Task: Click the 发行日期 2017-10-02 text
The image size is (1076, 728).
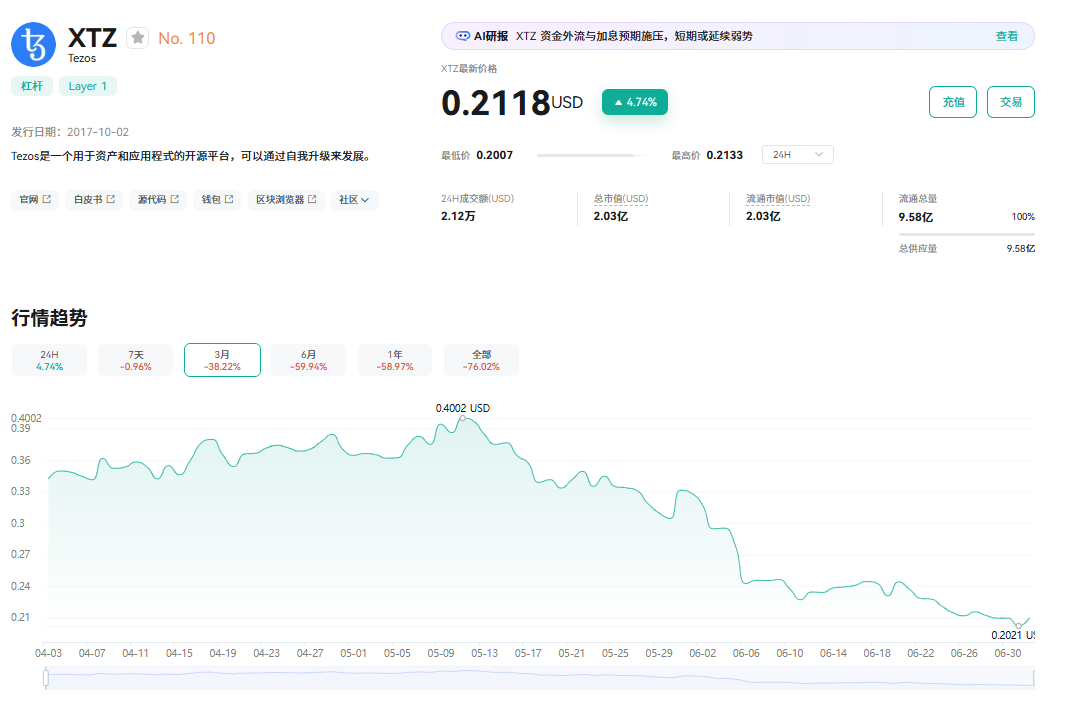Action: click(70, 132)
